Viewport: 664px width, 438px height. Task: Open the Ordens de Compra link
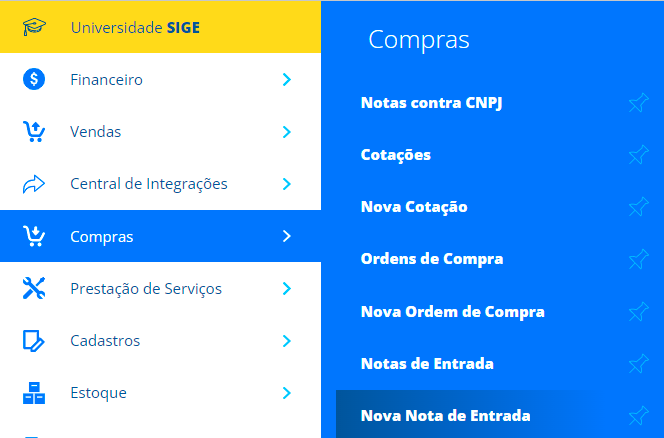pyautogui.click(x=432, y=259)
